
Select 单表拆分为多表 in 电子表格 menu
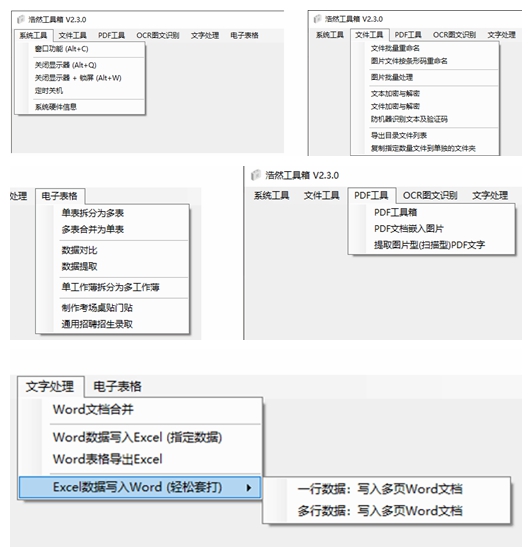[93, 213]
